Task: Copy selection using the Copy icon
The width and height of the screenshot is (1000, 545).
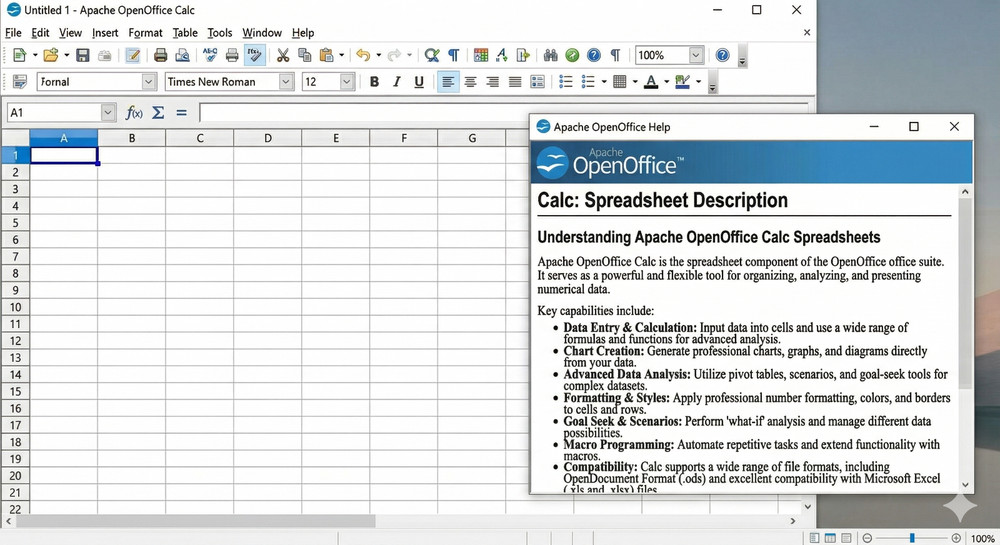Action: click(x=305, y=55)
